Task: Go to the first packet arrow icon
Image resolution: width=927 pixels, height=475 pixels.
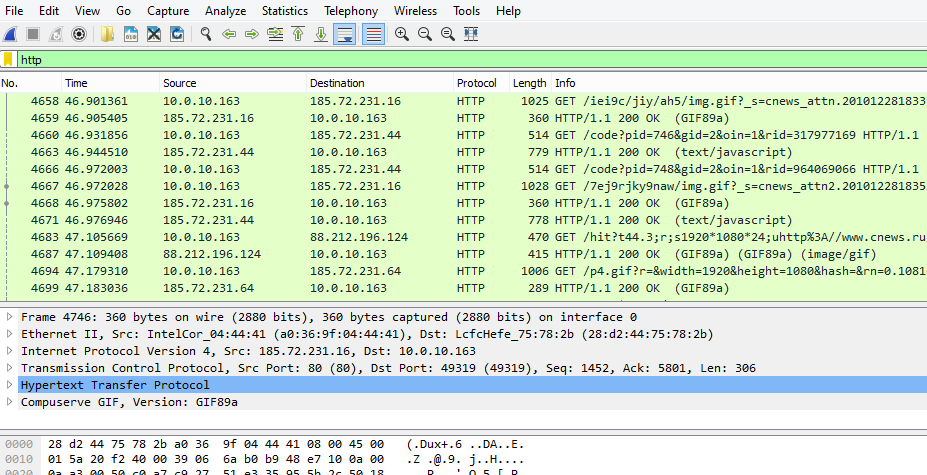Action: (298, 34)
